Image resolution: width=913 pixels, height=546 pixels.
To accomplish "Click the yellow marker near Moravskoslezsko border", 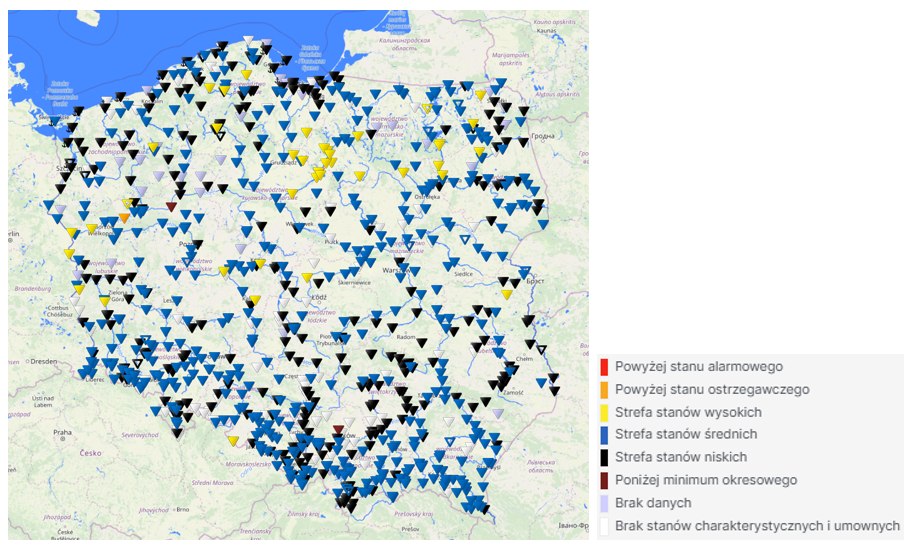I will coord(232,441).
